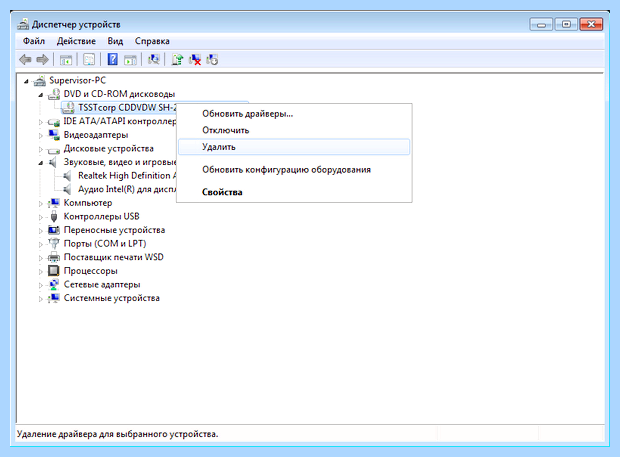The width and height of the screenshot is (620, 457).
Task: Select the Поставщик печати WSD printer icon
Action: click(54, 257)
